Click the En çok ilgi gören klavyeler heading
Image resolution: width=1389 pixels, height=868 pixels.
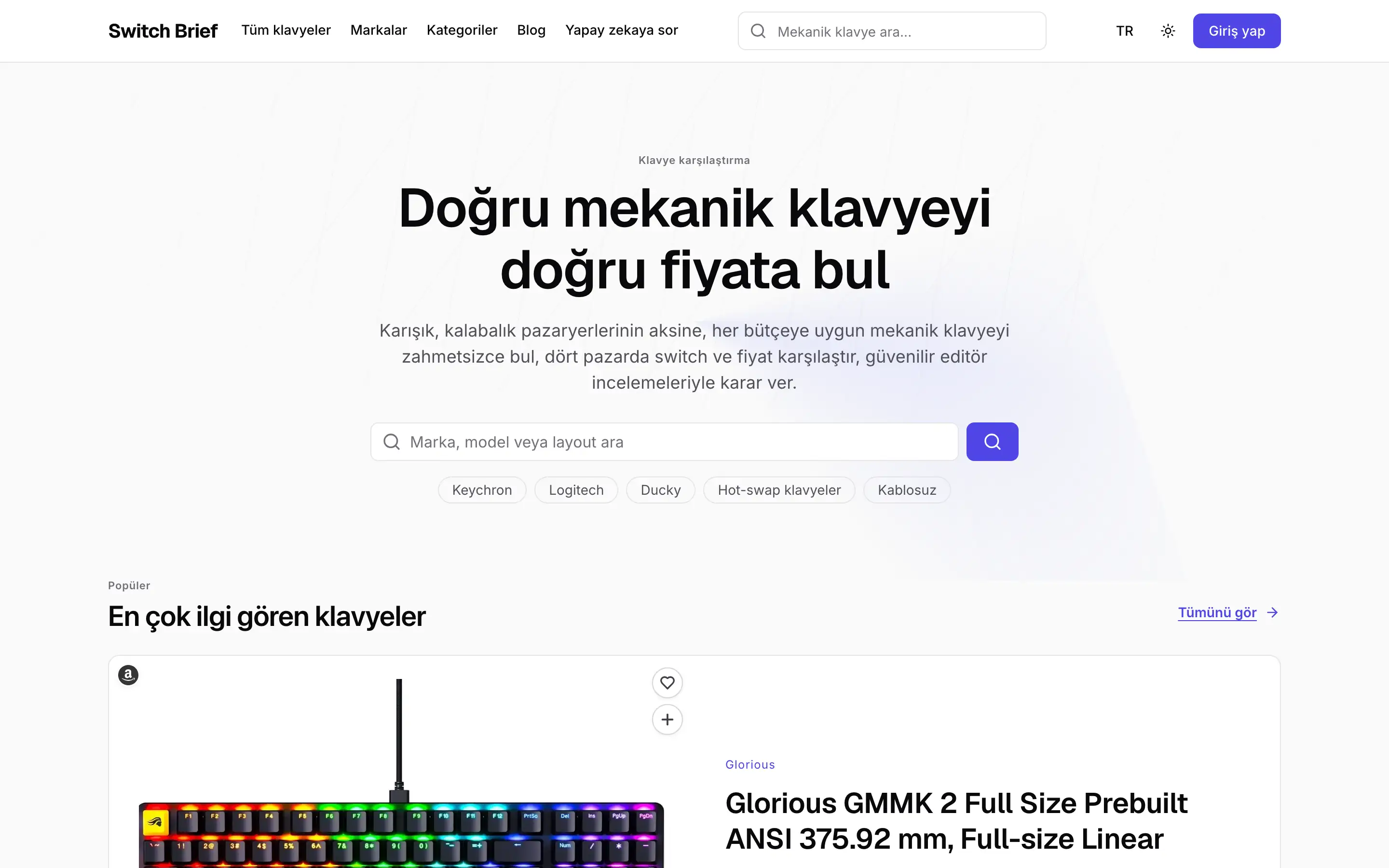267,617
